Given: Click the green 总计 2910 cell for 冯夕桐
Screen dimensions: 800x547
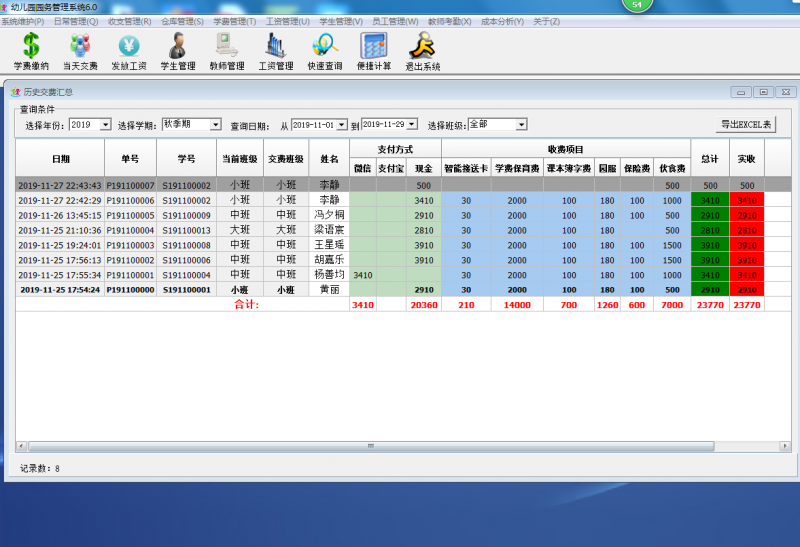Looking at the screenshot, I should click(x=710, y=215).
